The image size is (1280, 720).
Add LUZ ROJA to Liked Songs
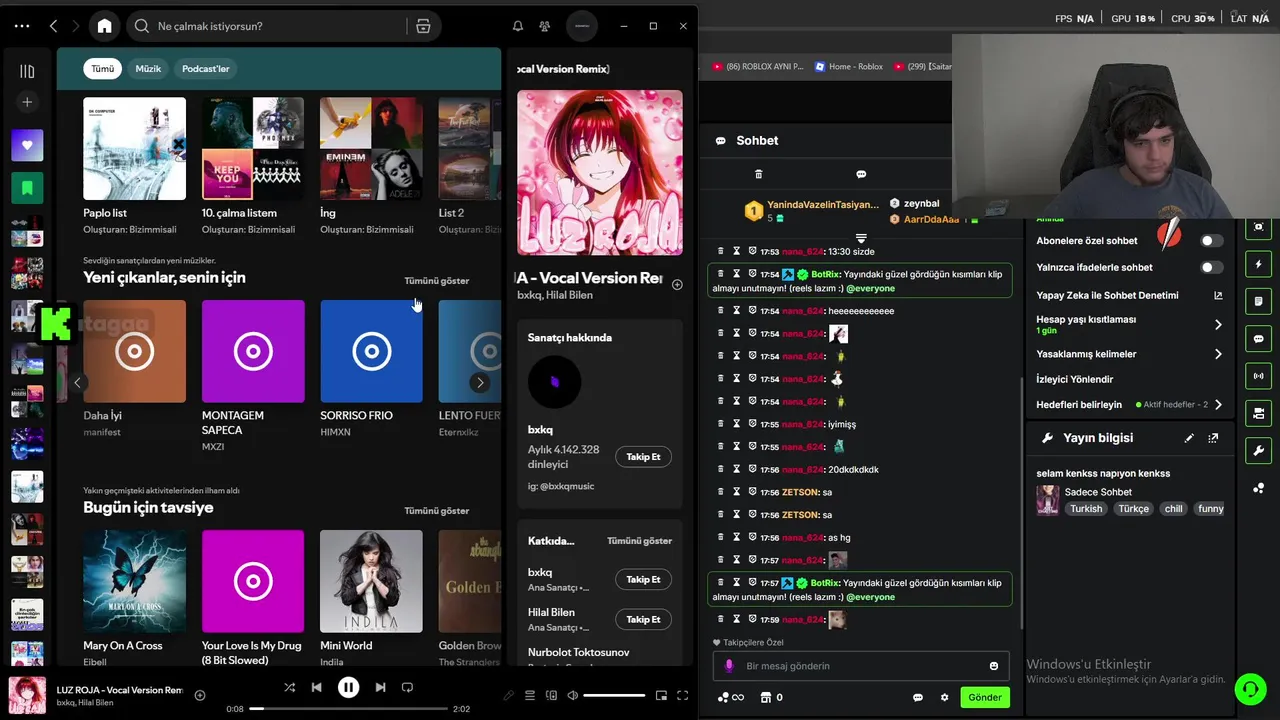(200, 695)
